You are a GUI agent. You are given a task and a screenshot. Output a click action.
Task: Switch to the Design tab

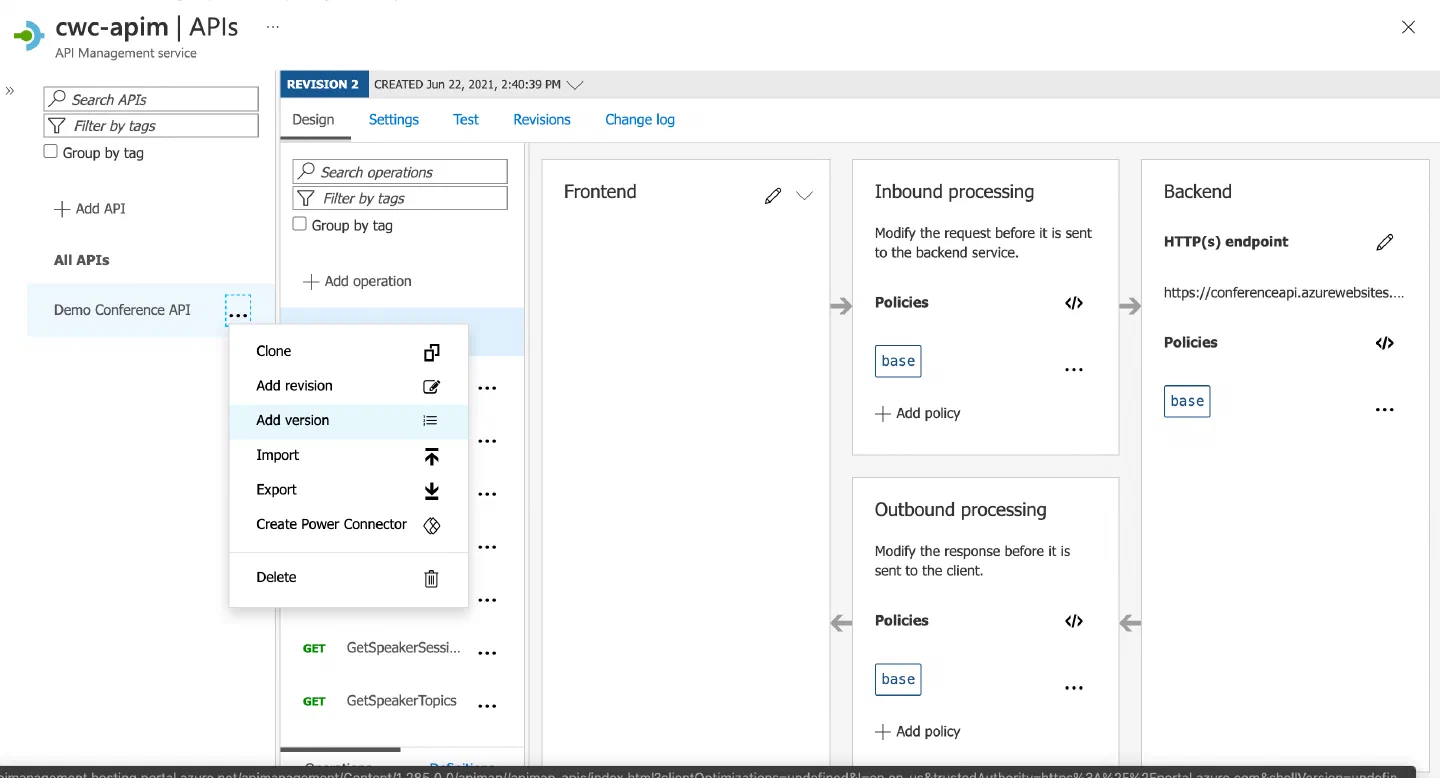tap(313, 120)
